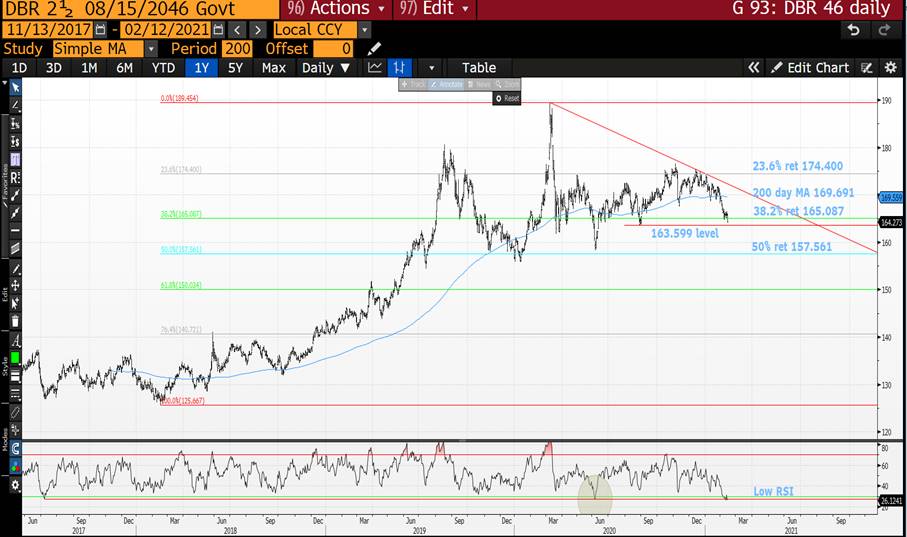
Task: Collapse panel with double left chevron
Action: [x=754, y=67]
